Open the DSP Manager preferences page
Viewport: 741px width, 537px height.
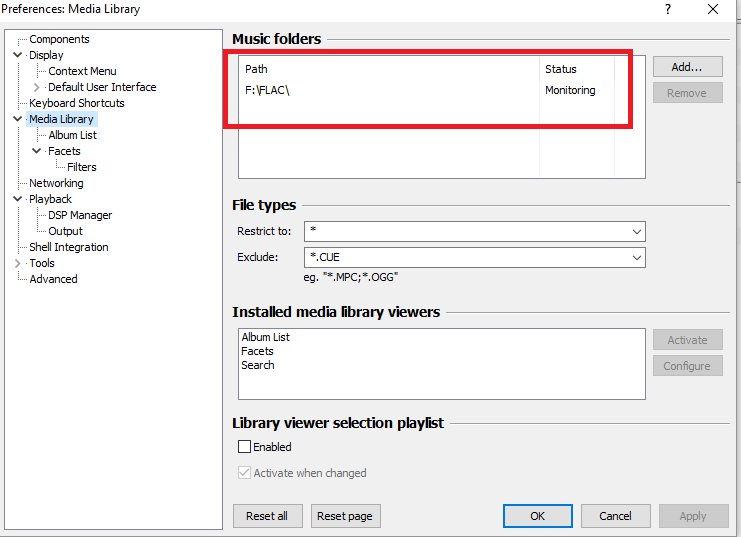[x=80, y=215]
